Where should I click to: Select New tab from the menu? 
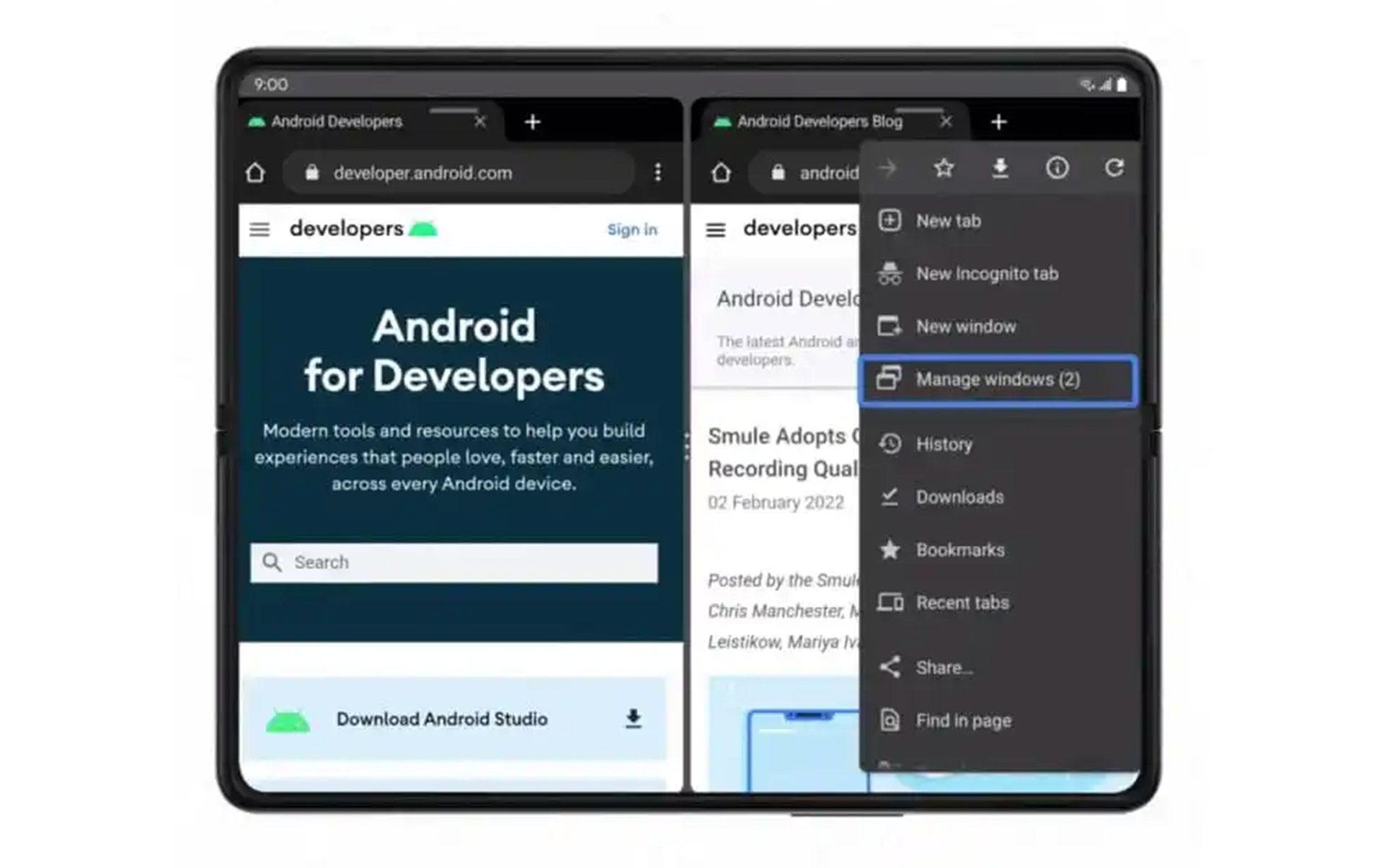click(999, 221)
